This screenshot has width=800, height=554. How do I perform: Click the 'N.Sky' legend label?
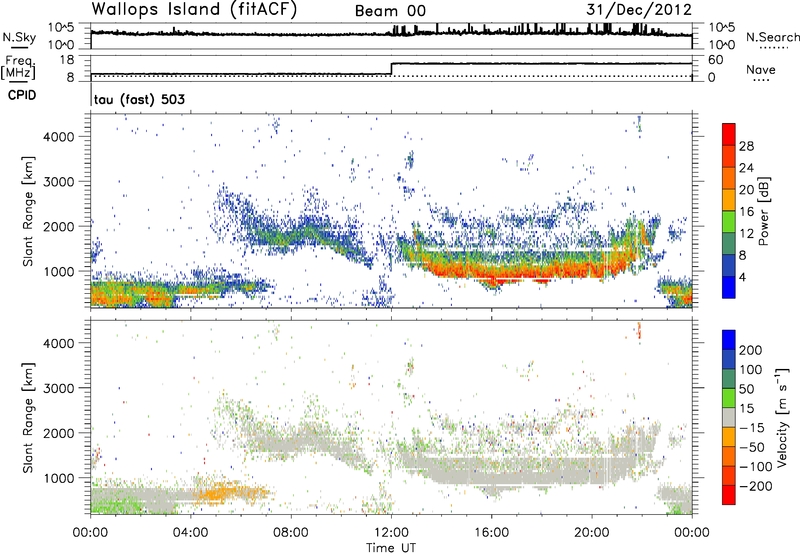pyautogui.click(x=19, y=37)
